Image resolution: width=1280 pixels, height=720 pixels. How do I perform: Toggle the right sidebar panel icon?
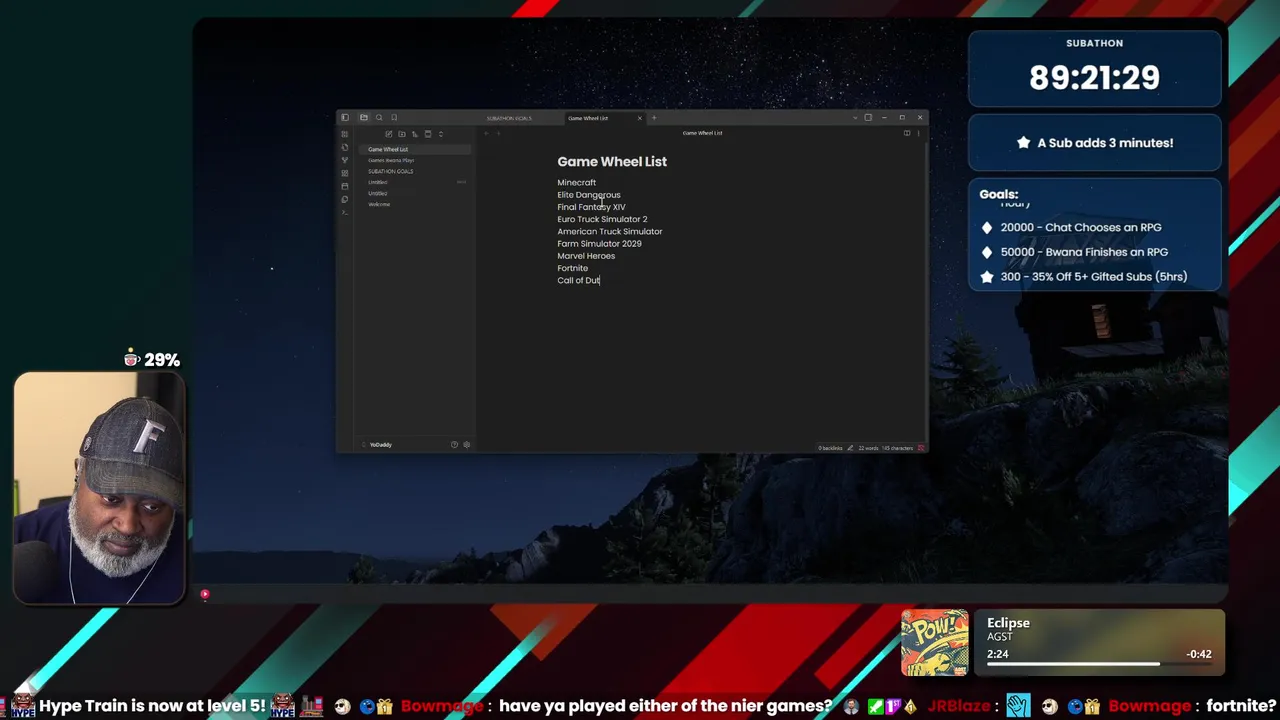click(868, 118)
